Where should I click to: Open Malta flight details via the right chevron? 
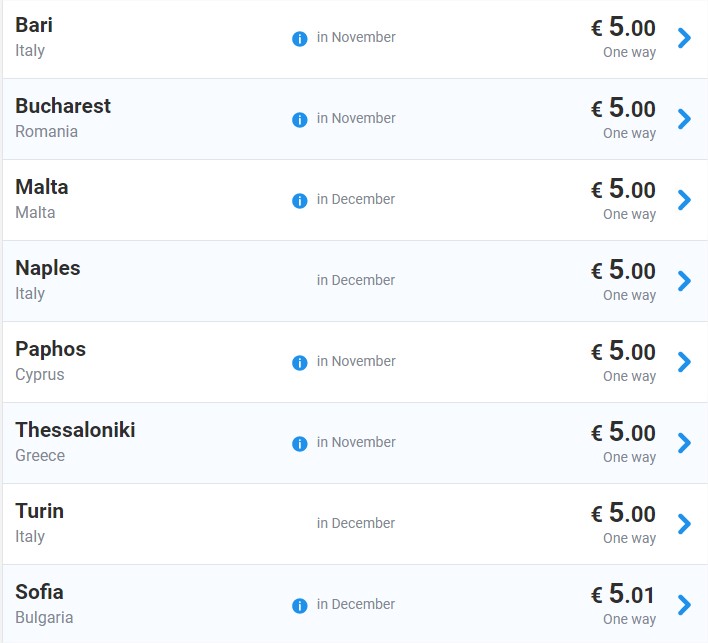click(685, 200)
